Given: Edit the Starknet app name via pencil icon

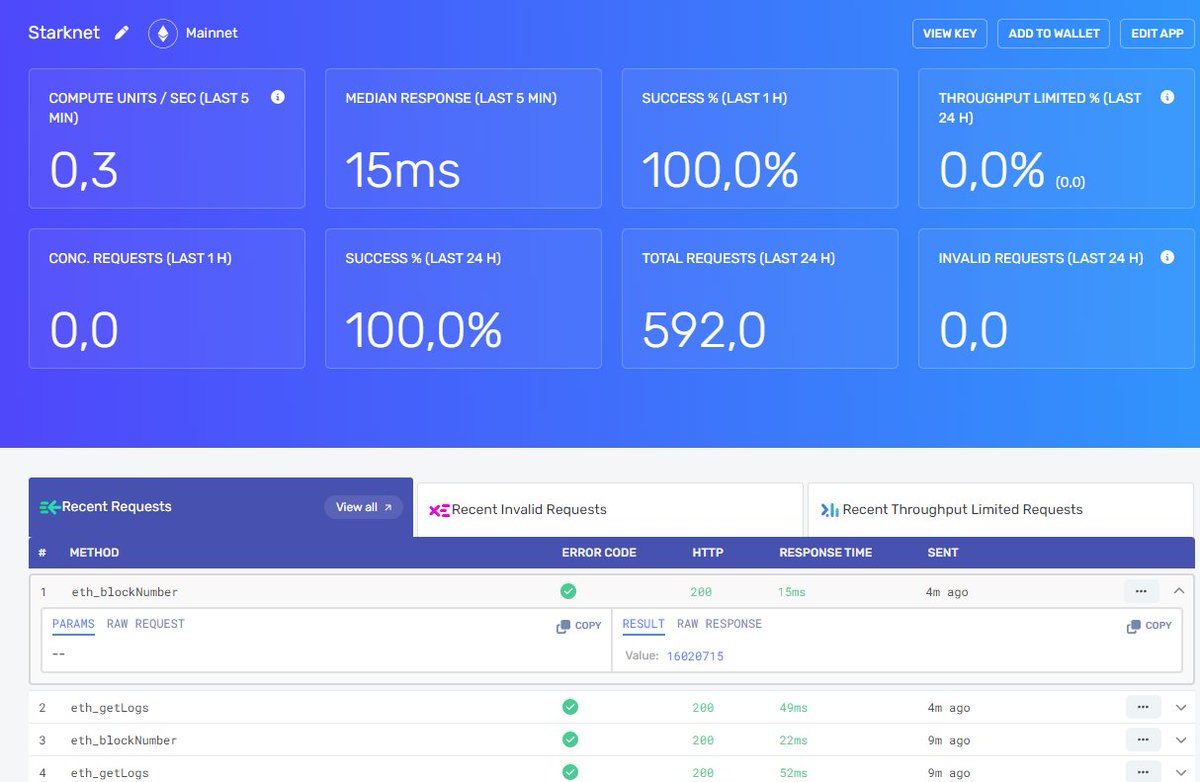Looking at the screenshot, I should point(121,32).
